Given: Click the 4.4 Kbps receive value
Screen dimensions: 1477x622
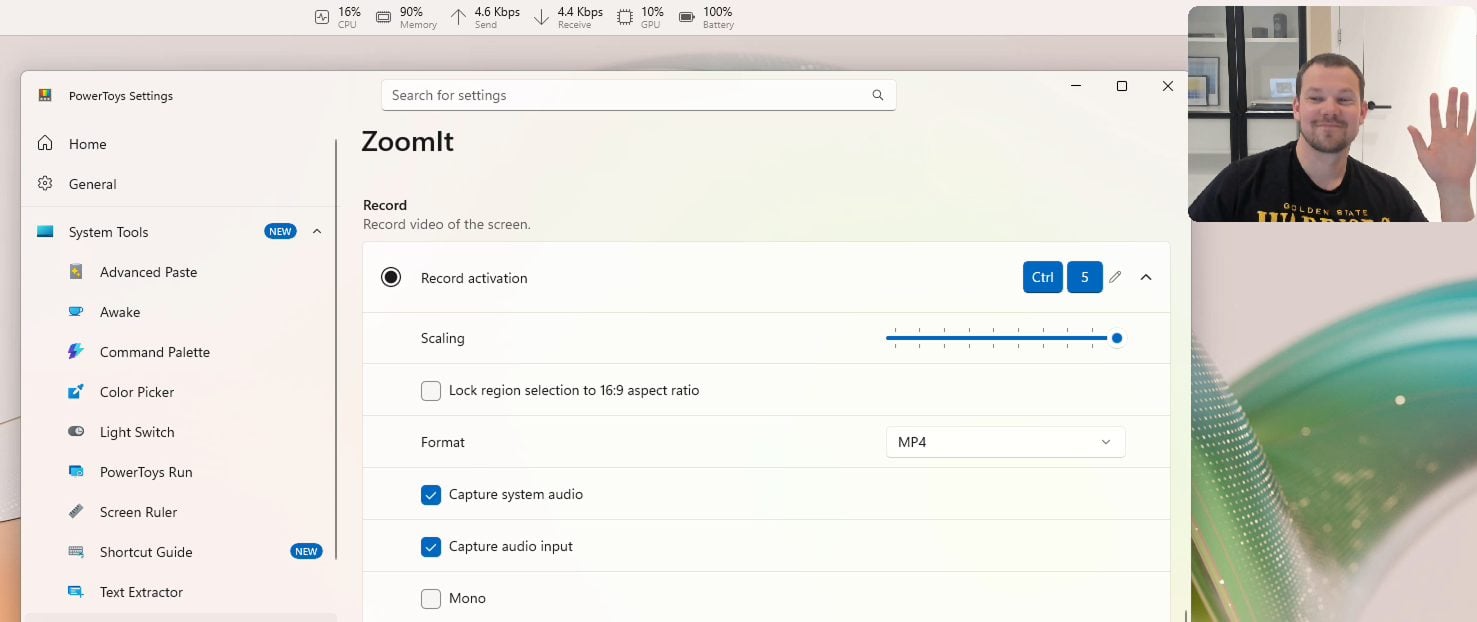Looking at the screenshot, I should (580, 12).
